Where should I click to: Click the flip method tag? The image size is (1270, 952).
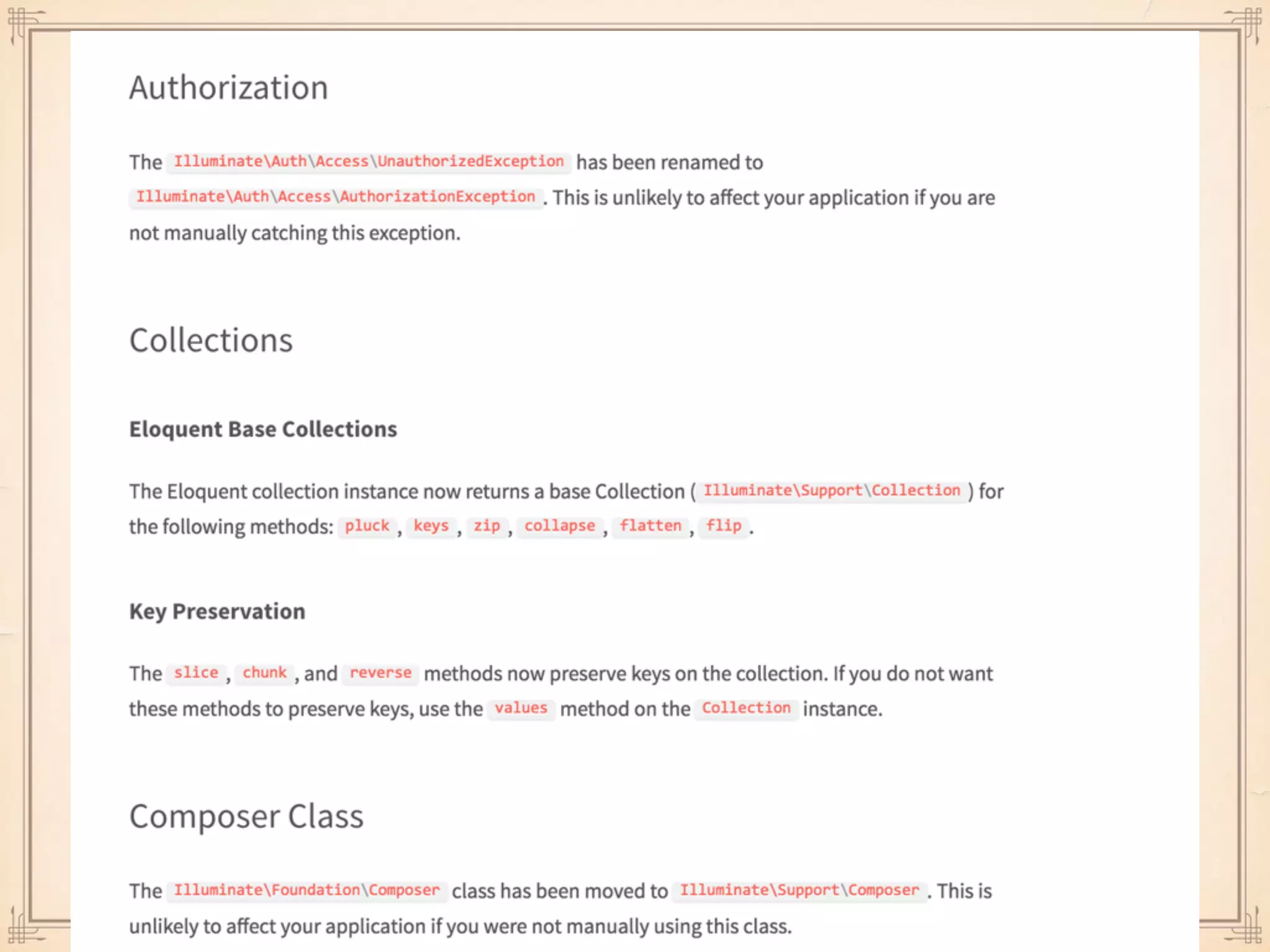click(724, 526)
